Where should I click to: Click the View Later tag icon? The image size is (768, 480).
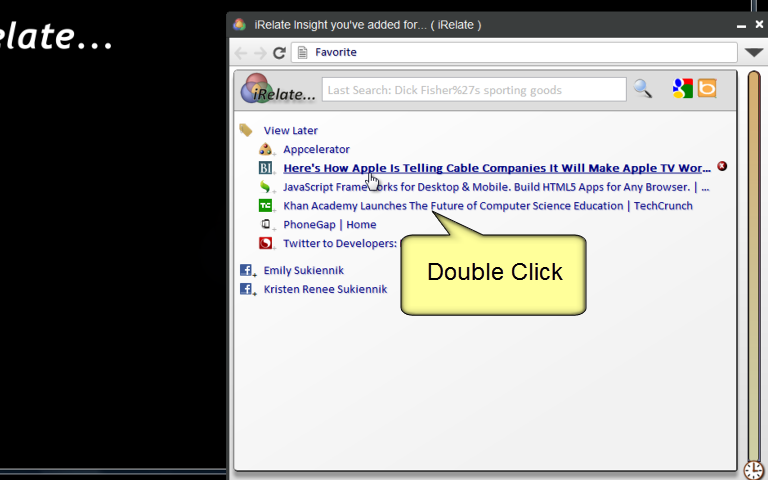(246, 130)
